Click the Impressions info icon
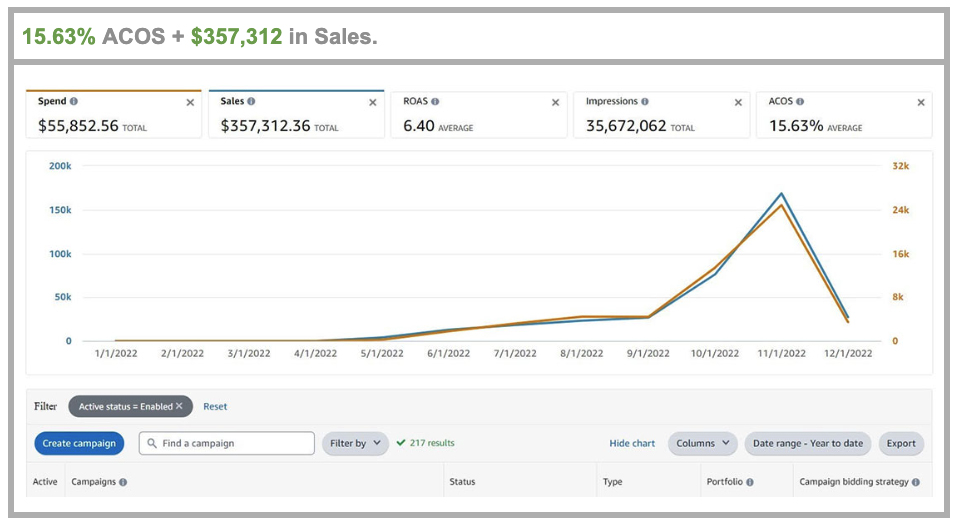Screen dimensions: 958x524 645,102
